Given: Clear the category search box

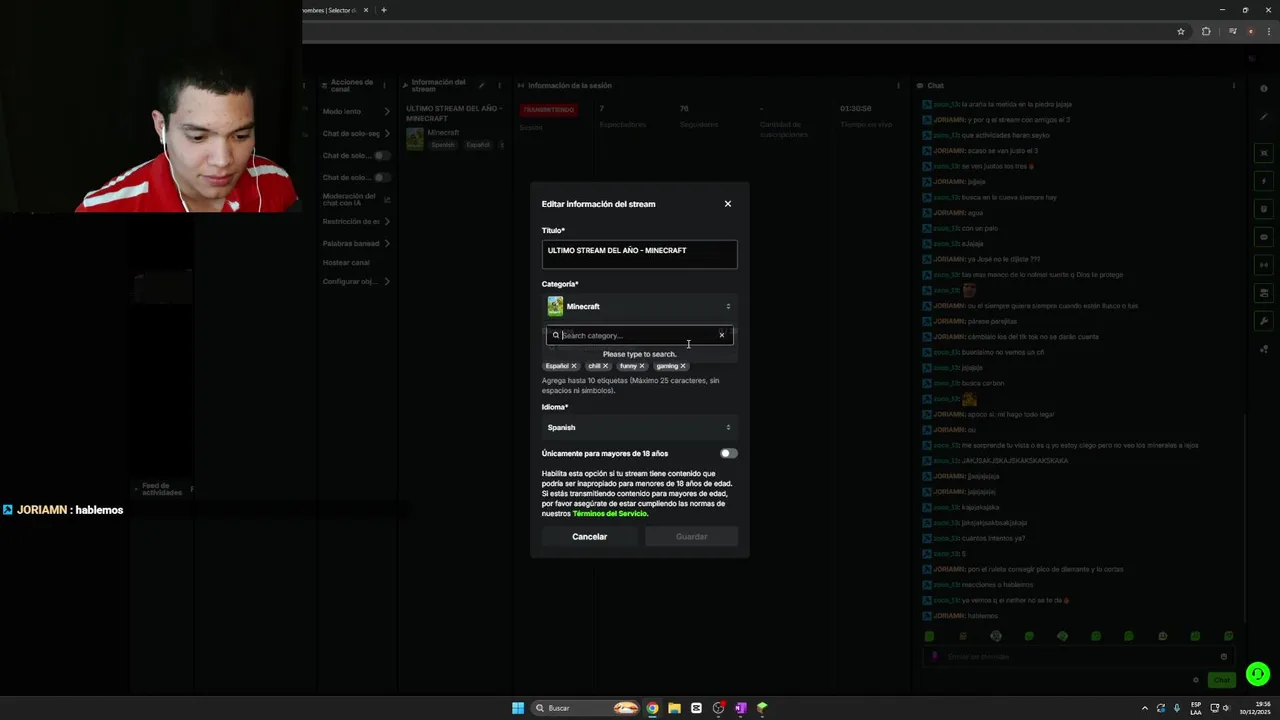Looking at the screenshot, I should point(721,335).
